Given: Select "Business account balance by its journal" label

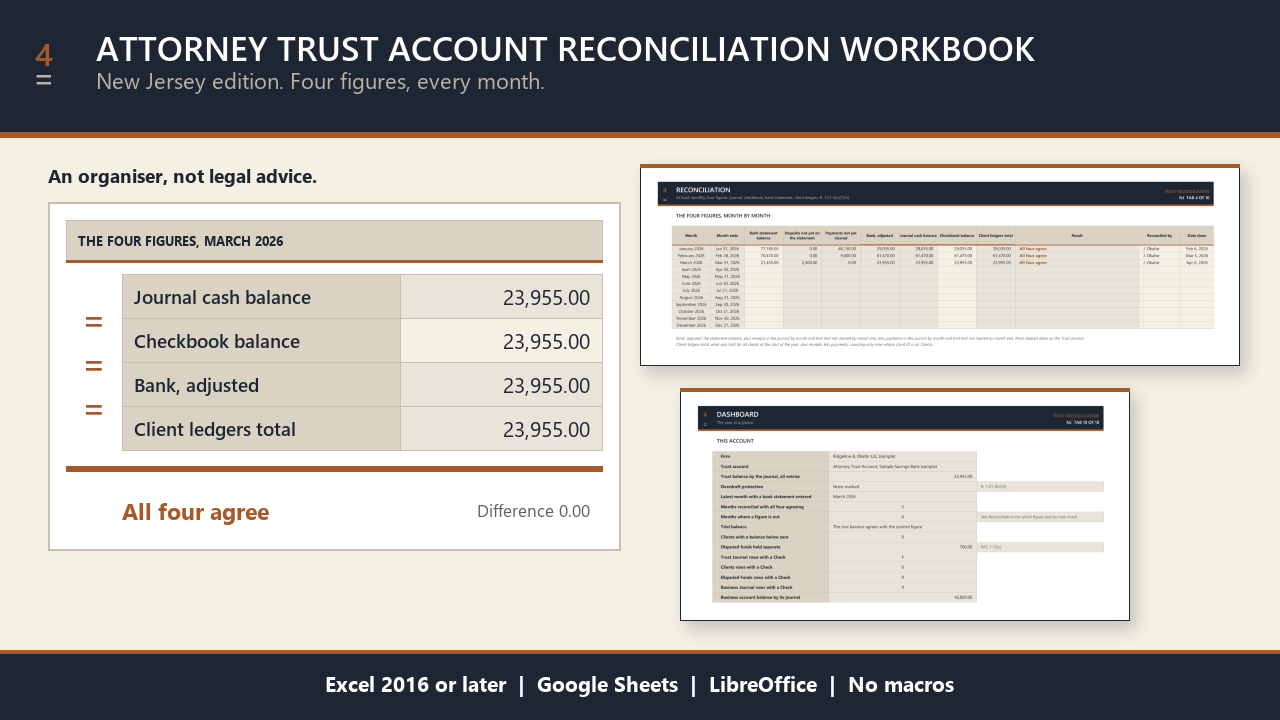Looking at the screenshot, I should pos(758,597).
